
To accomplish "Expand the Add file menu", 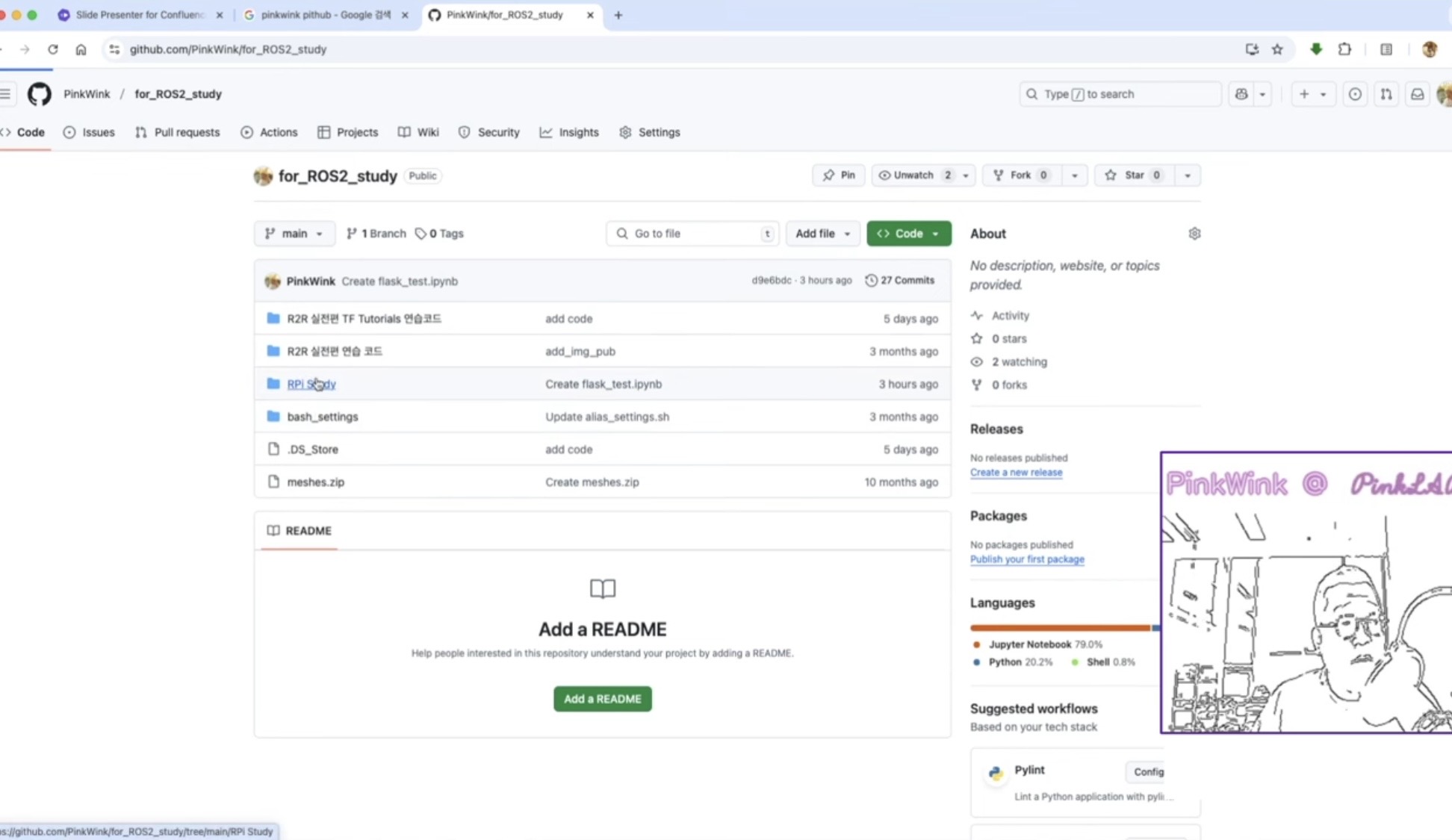I will pos(822,234).
